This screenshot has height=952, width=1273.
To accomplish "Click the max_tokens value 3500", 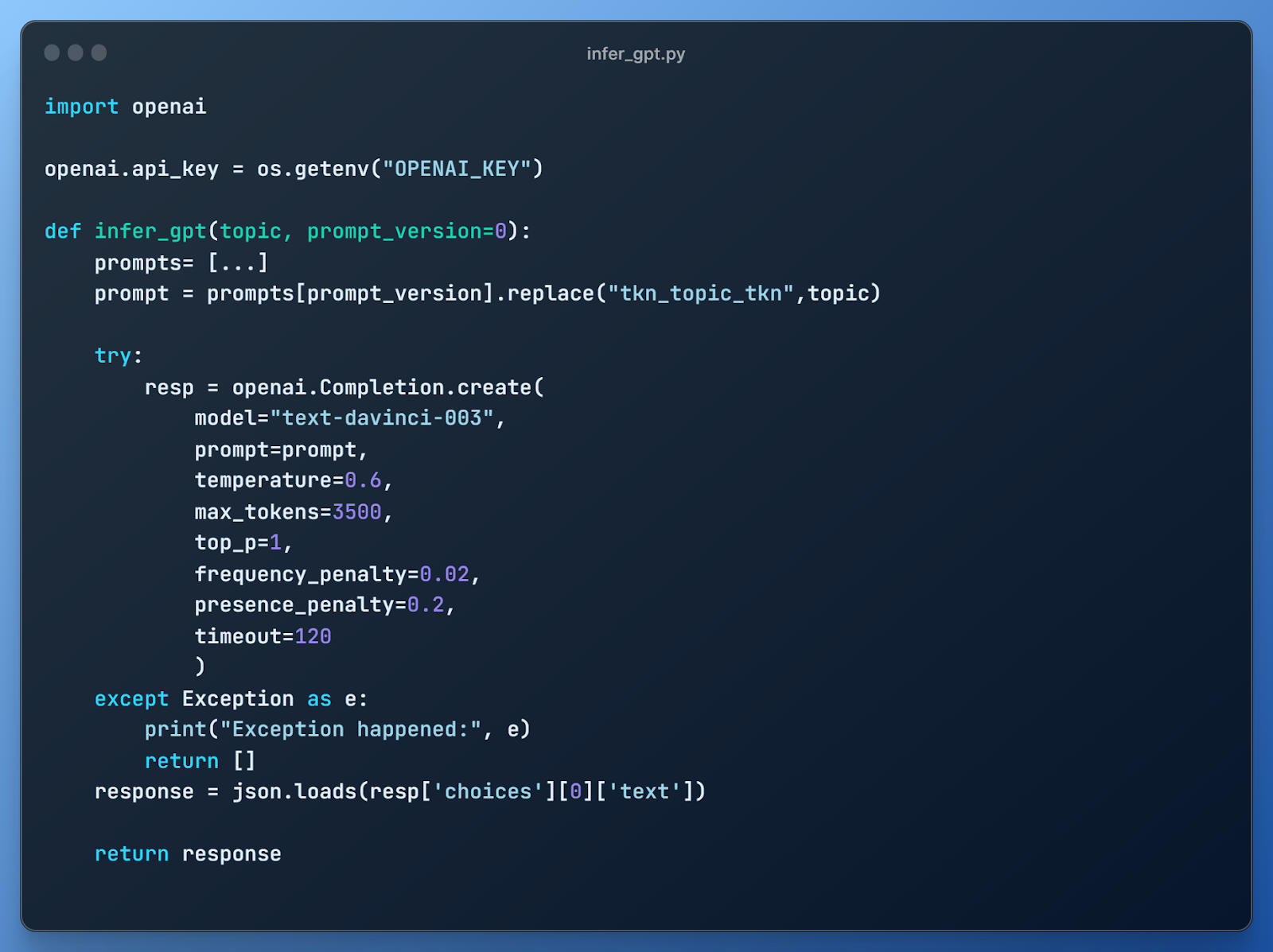I will [357, 511].
